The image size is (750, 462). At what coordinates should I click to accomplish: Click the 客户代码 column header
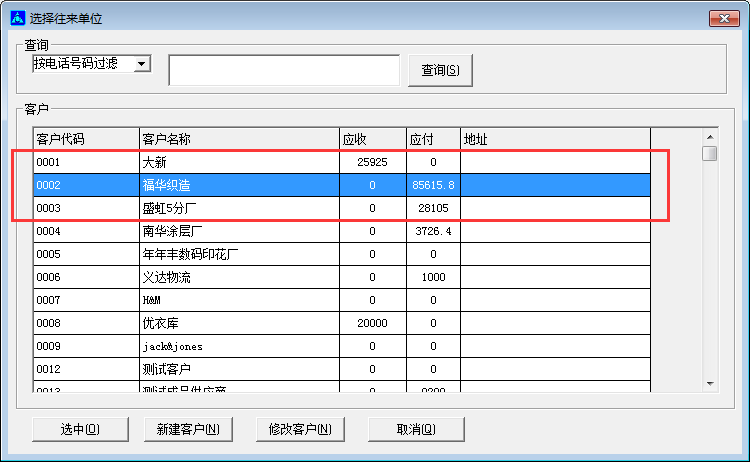(86, 139)
